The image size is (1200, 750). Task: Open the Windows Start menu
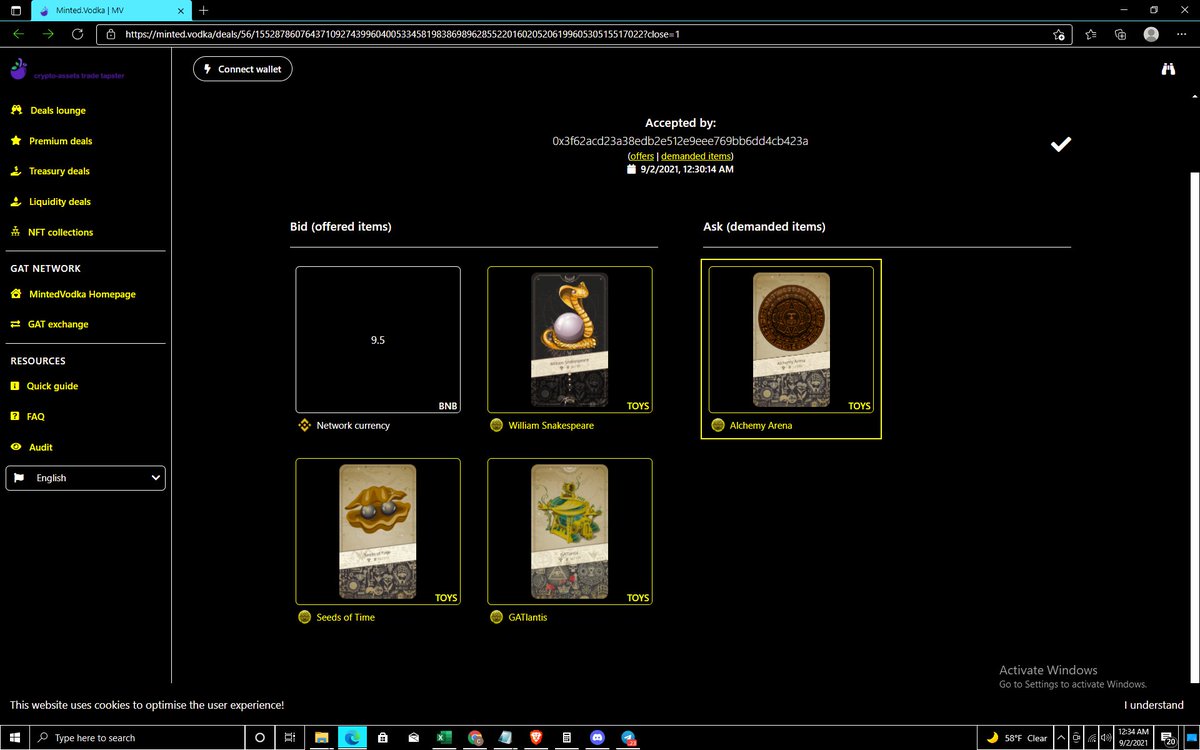[16, 738]
